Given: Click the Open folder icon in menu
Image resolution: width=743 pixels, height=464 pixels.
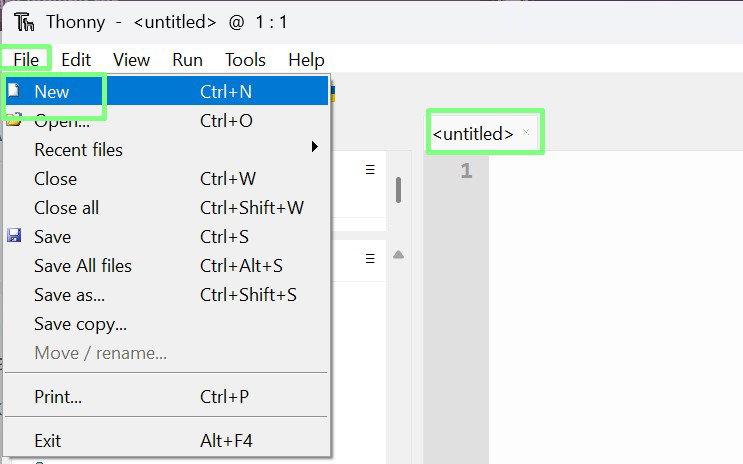Looking at the screenshot, I should [x=14, y=120].
